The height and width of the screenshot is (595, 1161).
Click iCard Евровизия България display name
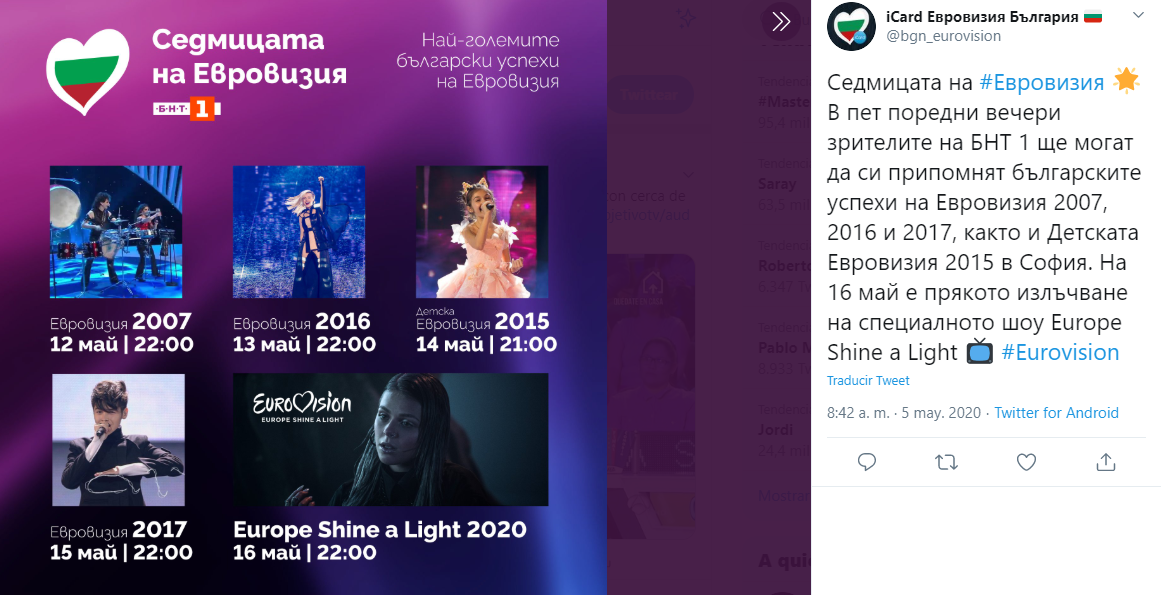[982, 16]
